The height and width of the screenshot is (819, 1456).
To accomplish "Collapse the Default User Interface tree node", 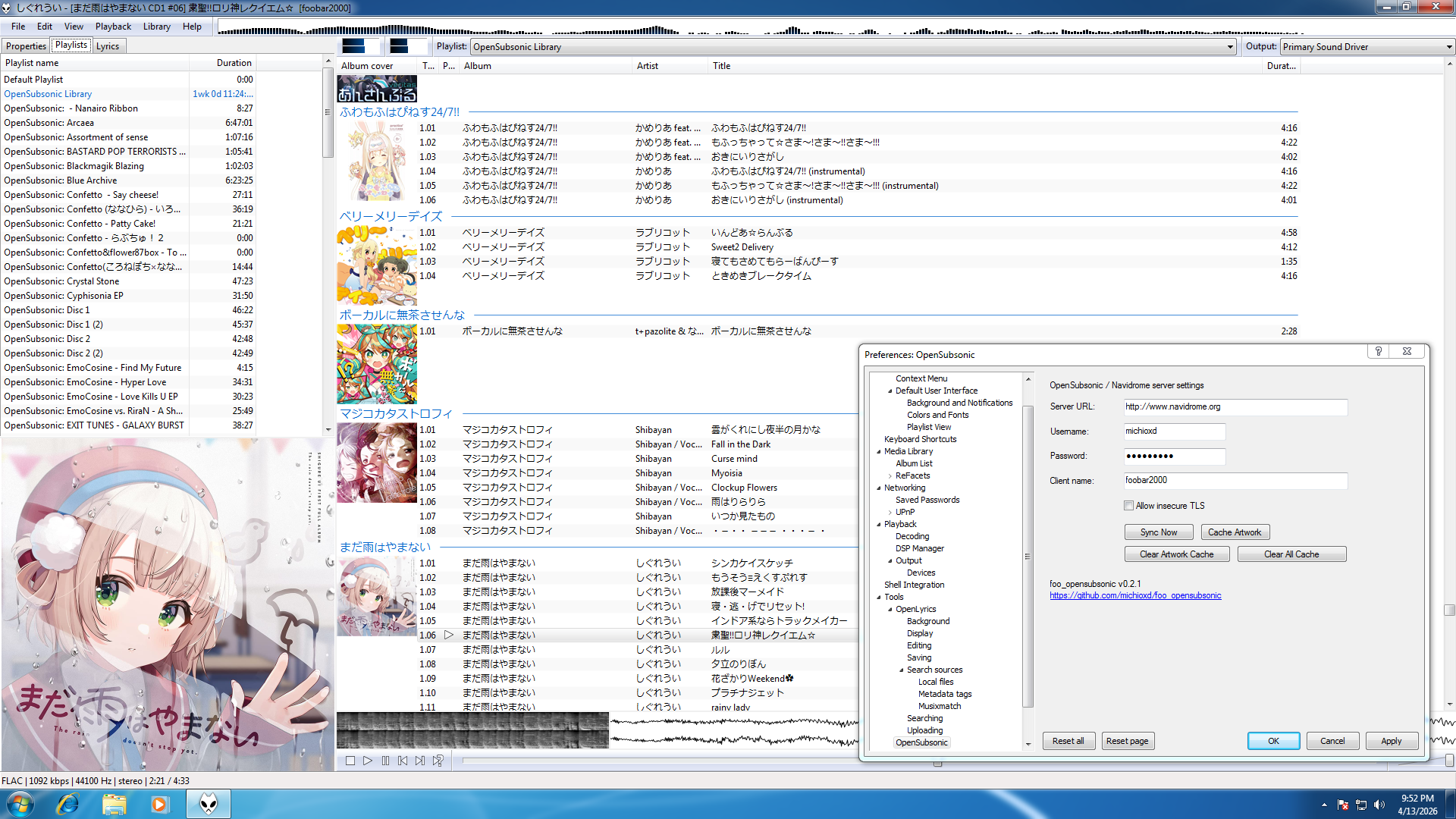I will pyautogui.click(x=890, y=391).
